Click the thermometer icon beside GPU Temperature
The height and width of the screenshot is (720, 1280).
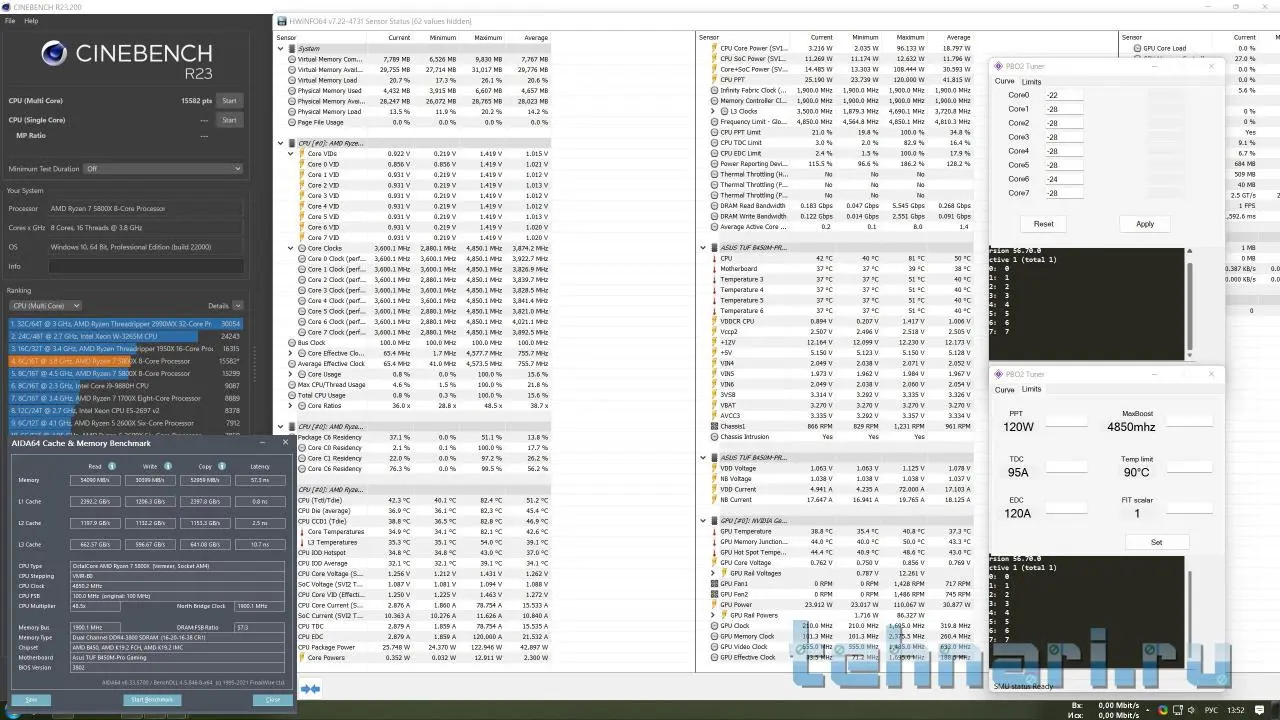[714, 531]
